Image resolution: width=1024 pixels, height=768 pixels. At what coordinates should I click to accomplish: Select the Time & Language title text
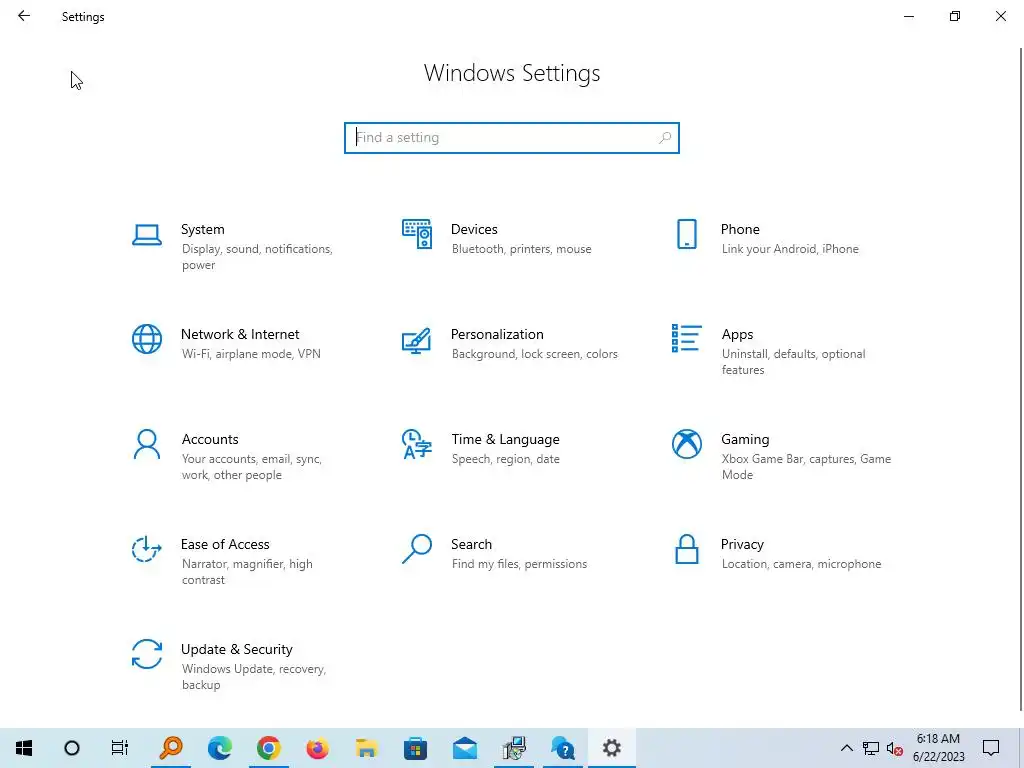505,440
